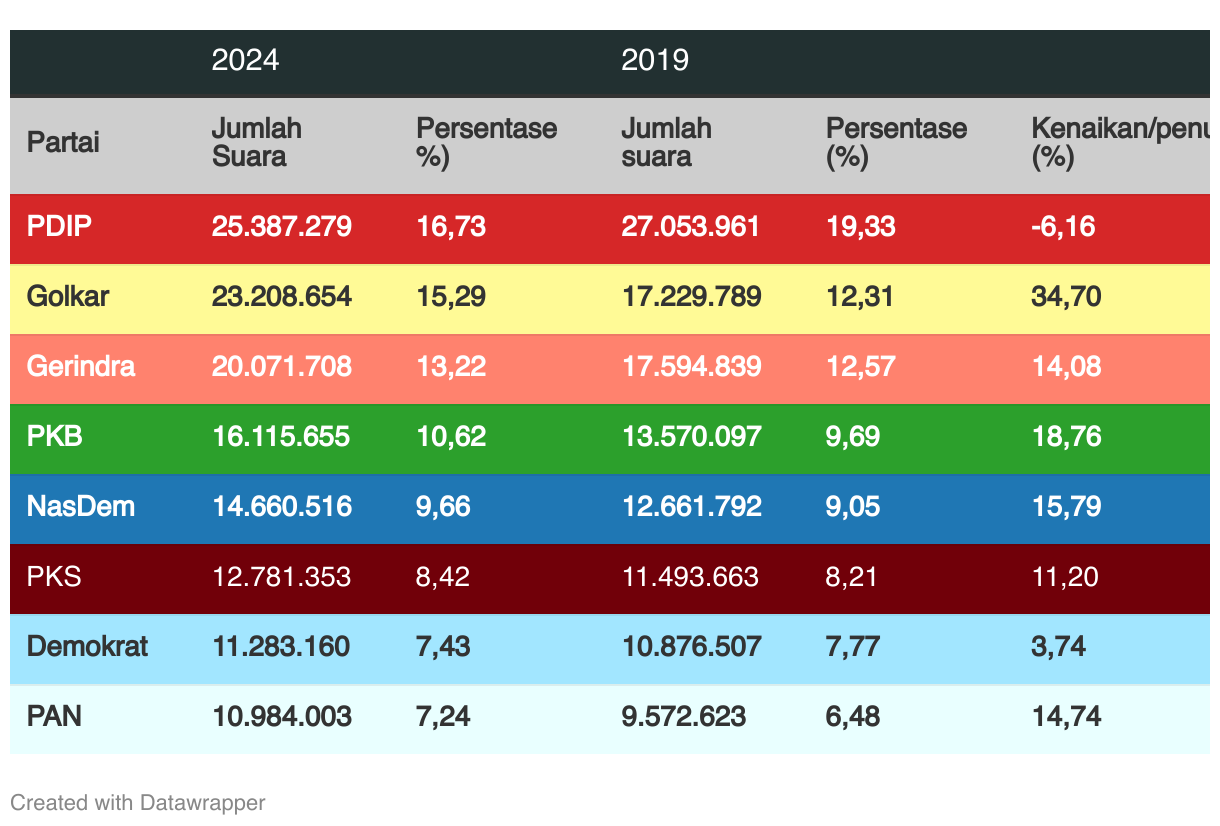Click PDIP 2019 votes 27.053.961

coord(691,226)
